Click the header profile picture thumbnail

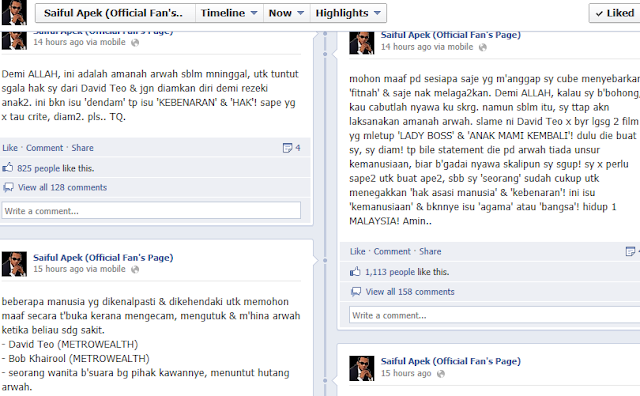click(14, 12)
